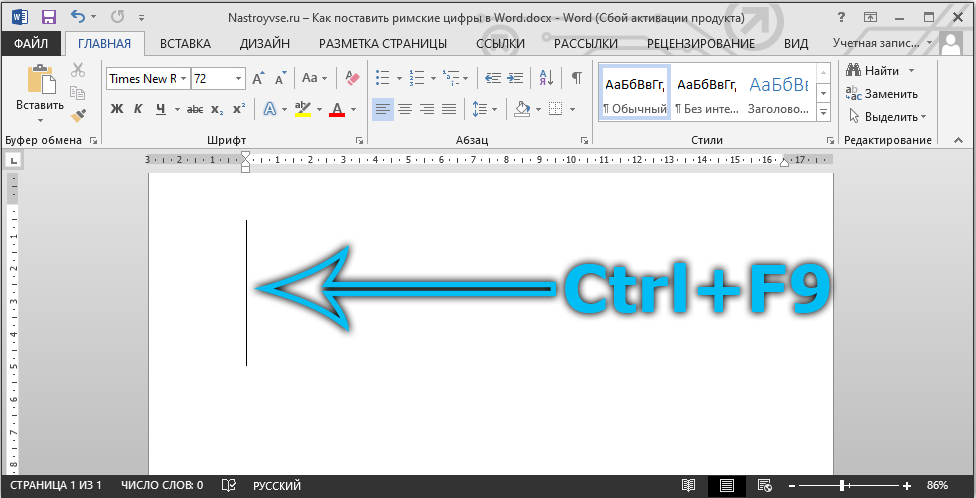This screenshot has width=976, height=498.
Task: Switch to the РЕЦЕНЗИРОВАНИЕ tab
Action: 700,44
